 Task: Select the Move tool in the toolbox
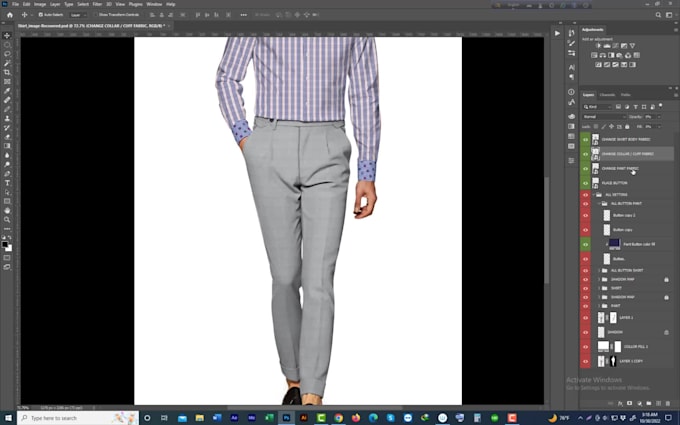pyautogui.click(x=7, y=36)
